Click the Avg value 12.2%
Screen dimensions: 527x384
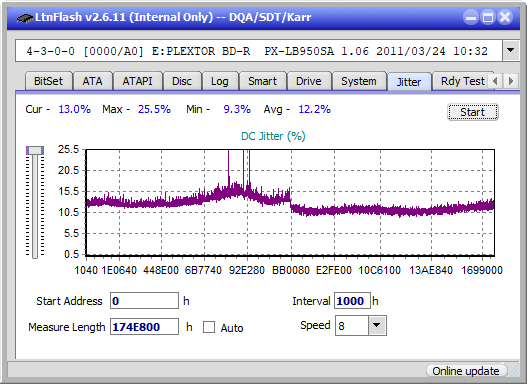click(315, 109)
